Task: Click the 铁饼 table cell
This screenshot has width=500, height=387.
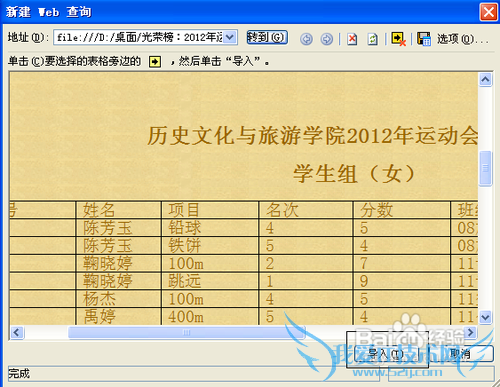Action: tap(210, 246)
